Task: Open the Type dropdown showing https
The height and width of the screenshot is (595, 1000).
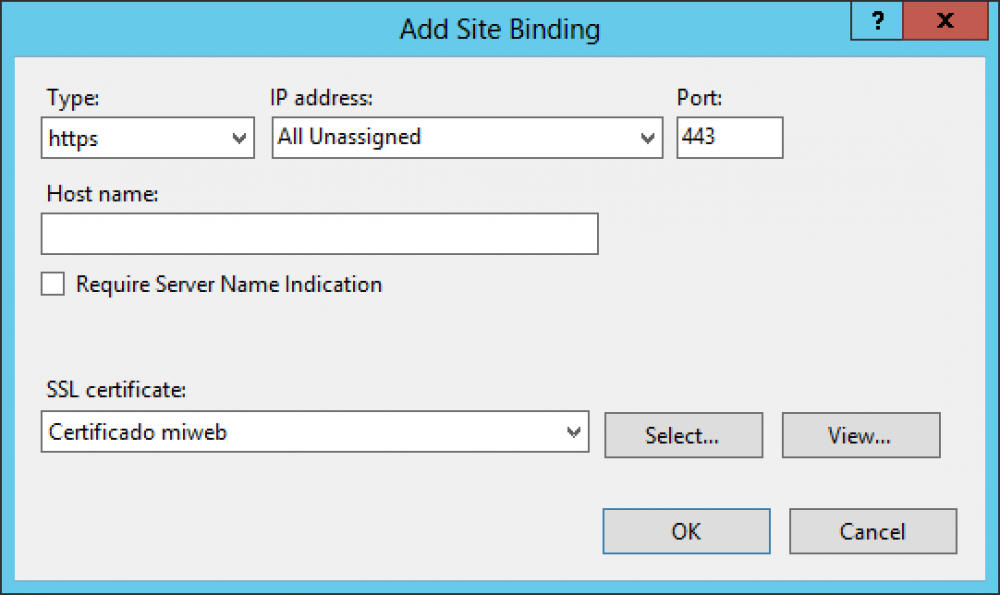Action: pyautogui.click(x=148, y=138)
